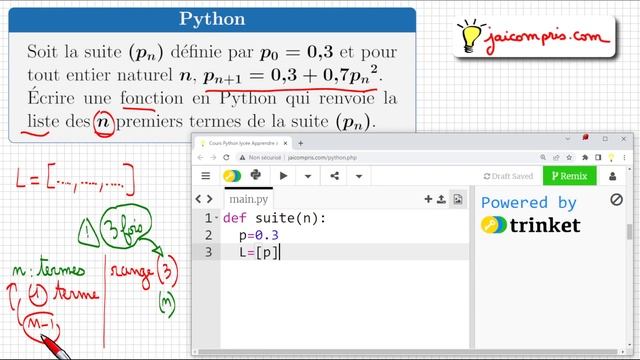The image size is (640, 360).
Task: Open the browser three-dot menu
Action: tap(624, 157)
